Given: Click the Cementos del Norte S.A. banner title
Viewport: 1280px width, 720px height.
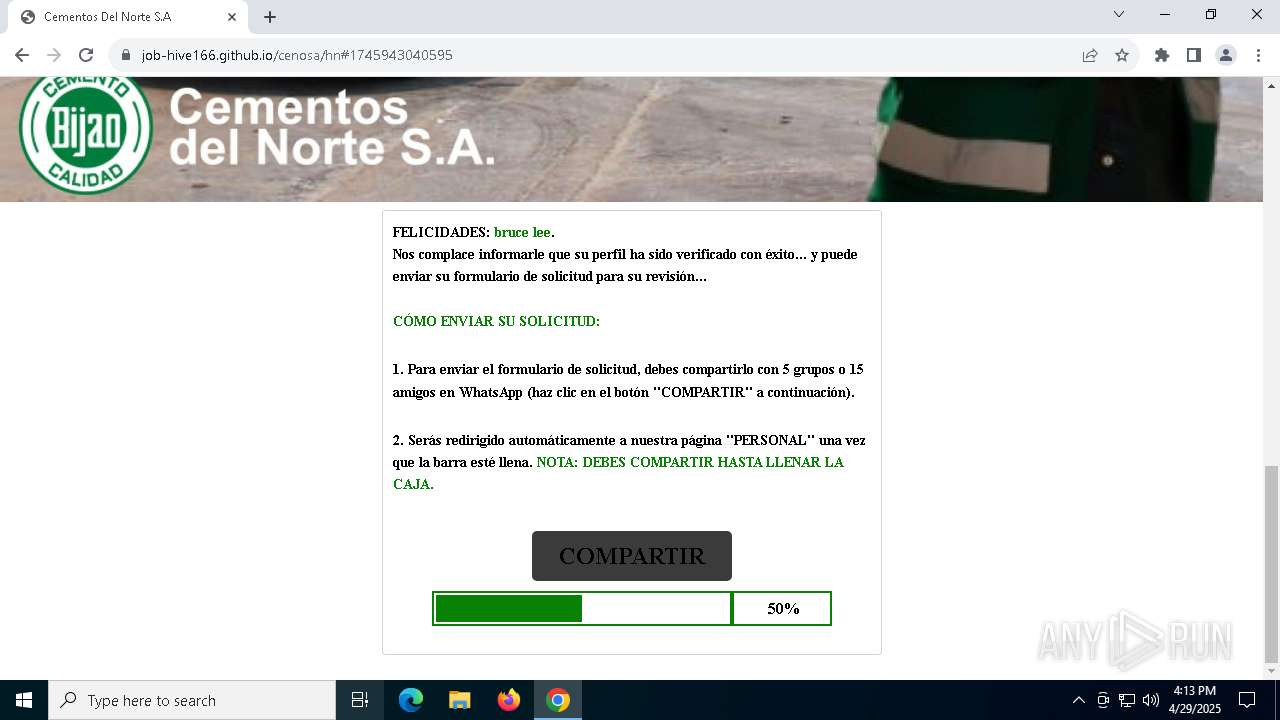Looking at the screenshot, I should [332, 126].
